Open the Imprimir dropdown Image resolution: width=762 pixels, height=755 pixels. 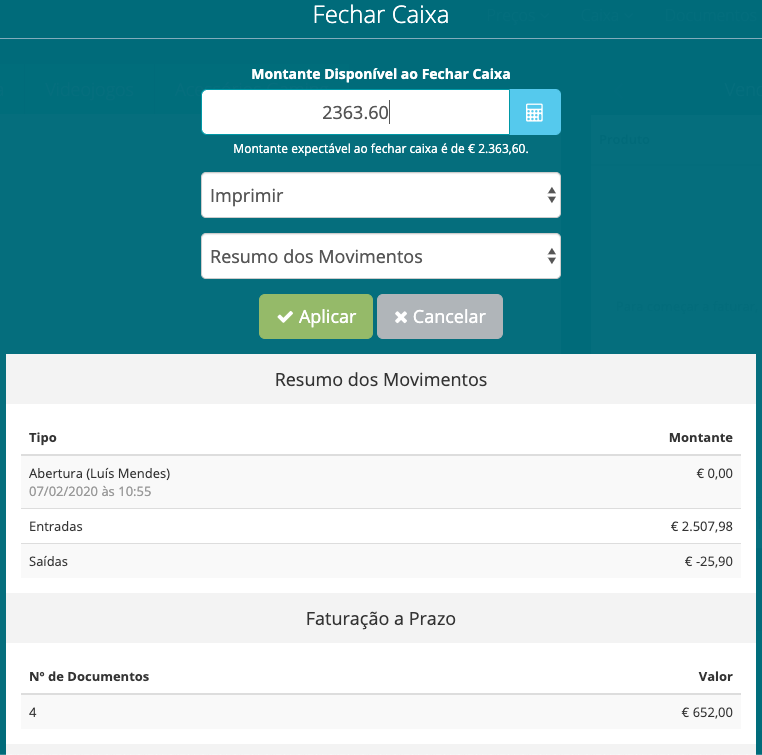click(380, 196)
